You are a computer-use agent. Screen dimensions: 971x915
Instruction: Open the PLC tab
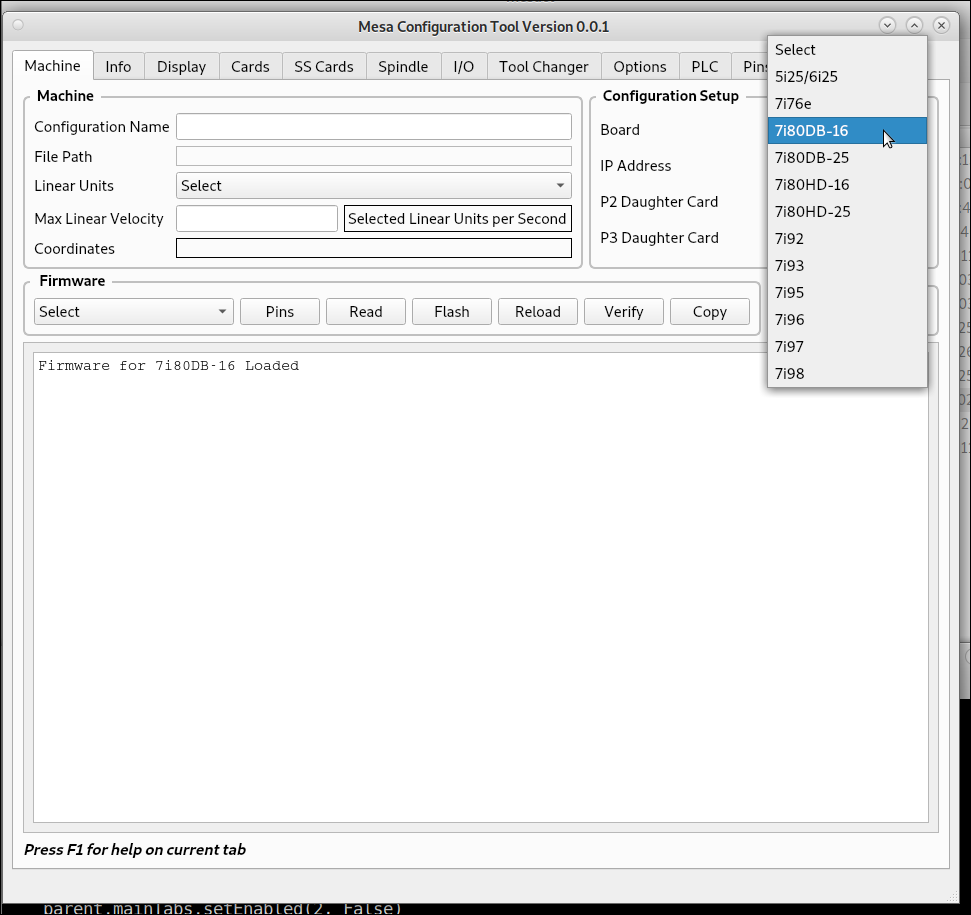point(705,66)
